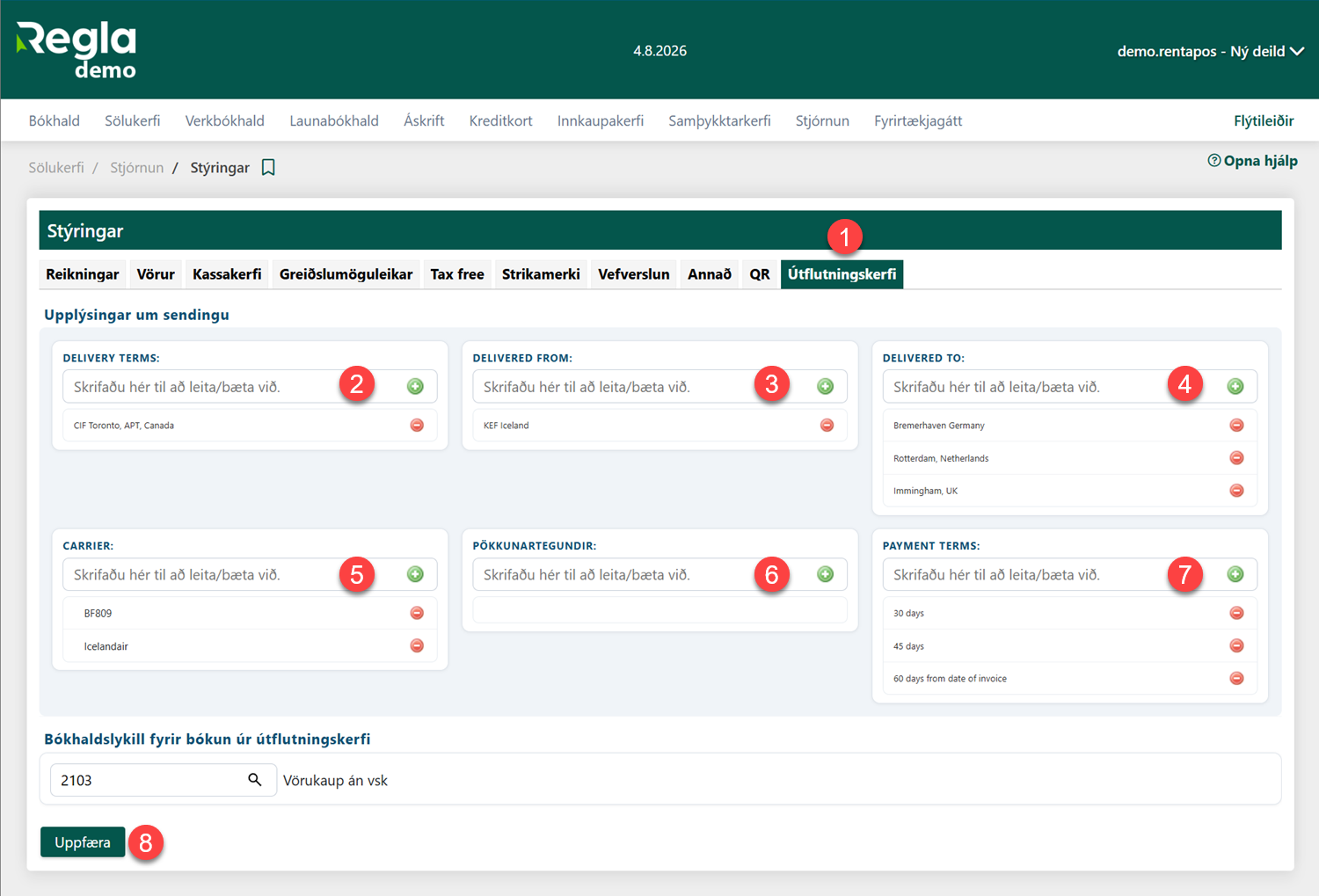Add a new carrier entry

point(416,574)
